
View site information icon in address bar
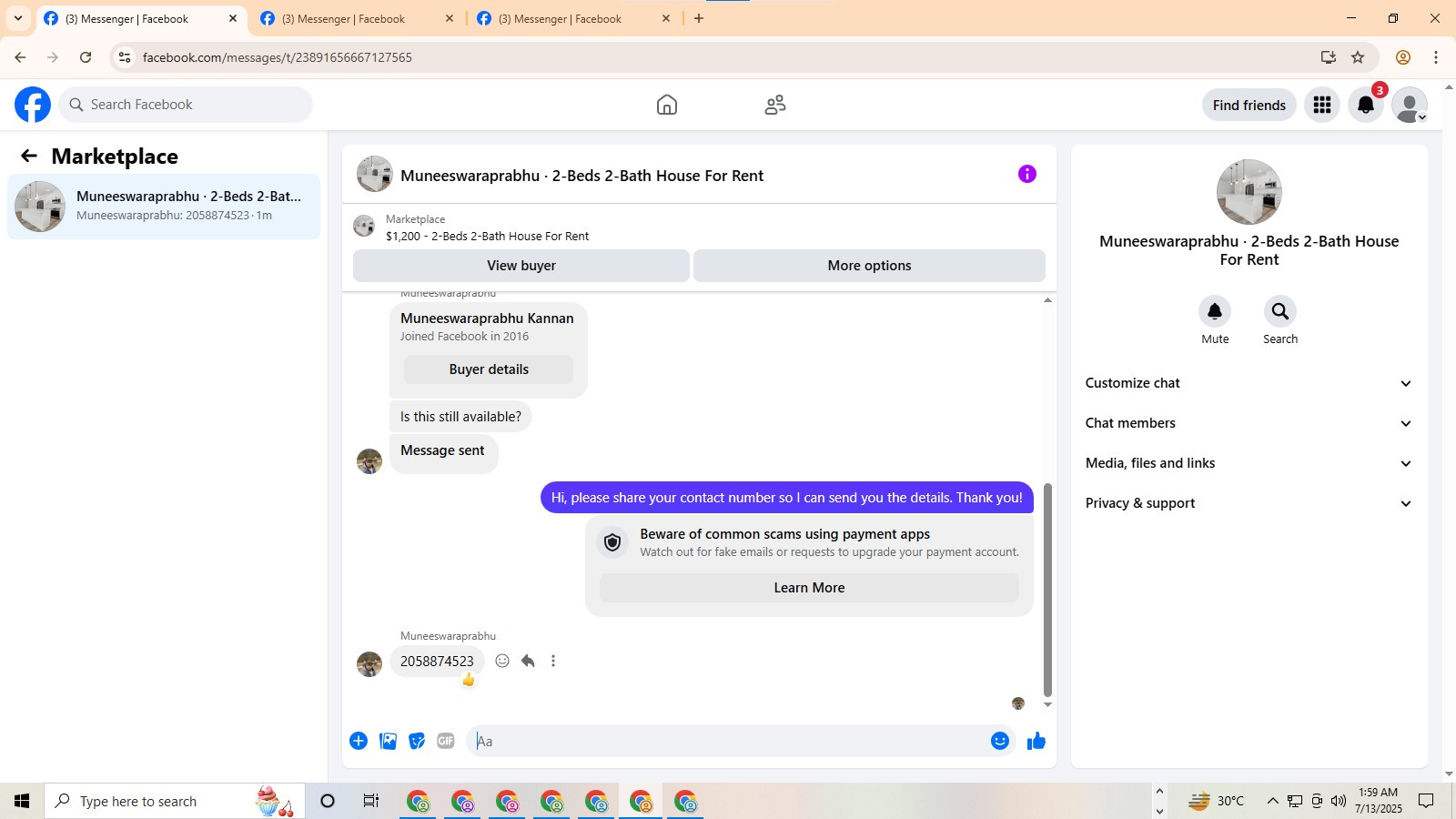(x=126, y=57)
